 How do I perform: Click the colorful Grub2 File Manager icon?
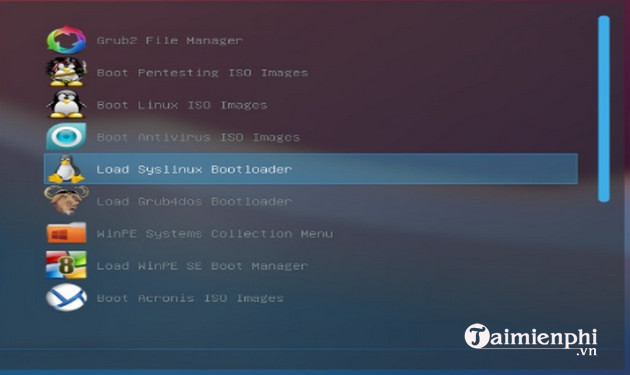pyautogui.click(x=66, y=40)
